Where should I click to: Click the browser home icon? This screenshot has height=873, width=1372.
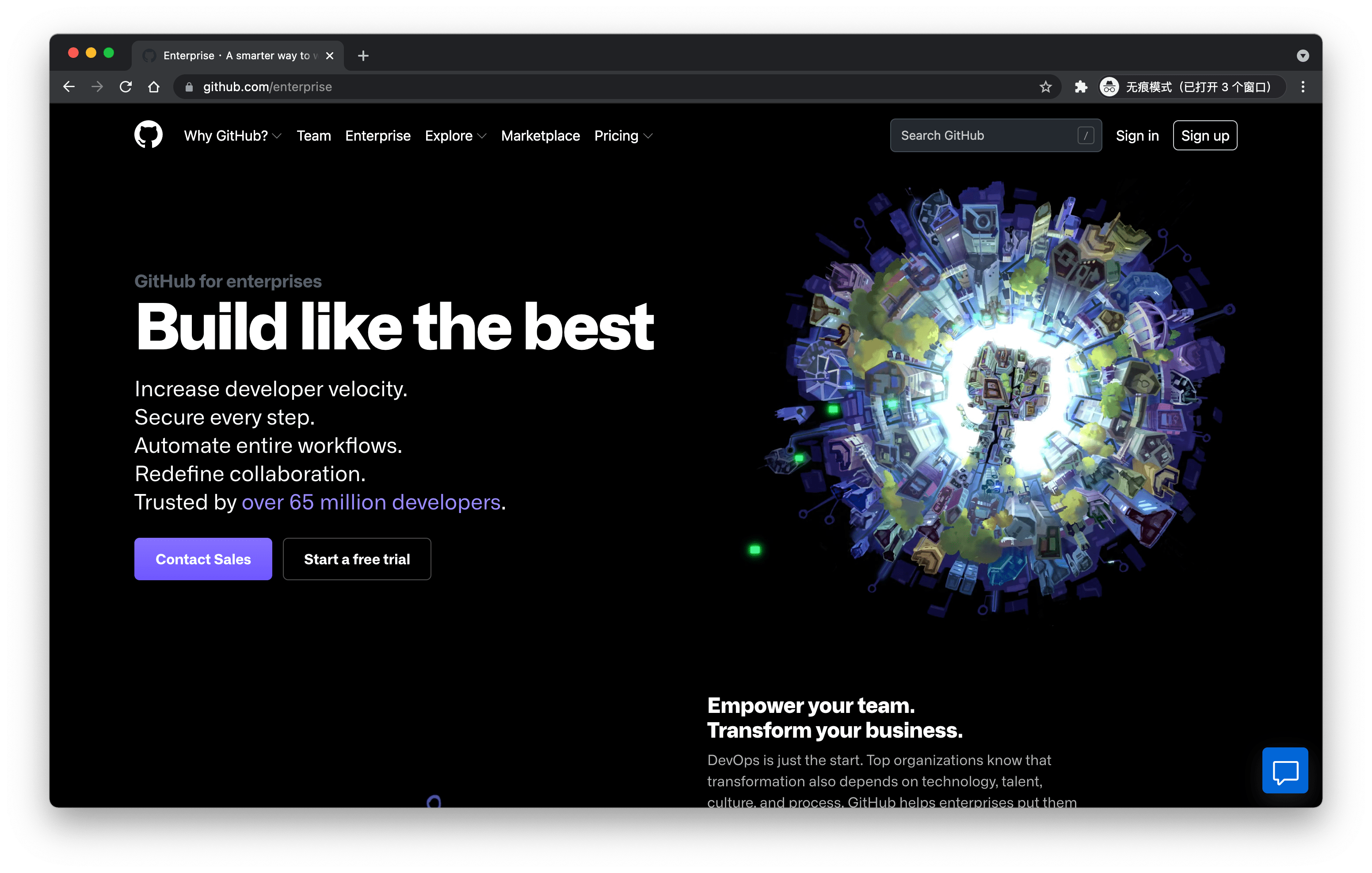(x=154, y=87)
